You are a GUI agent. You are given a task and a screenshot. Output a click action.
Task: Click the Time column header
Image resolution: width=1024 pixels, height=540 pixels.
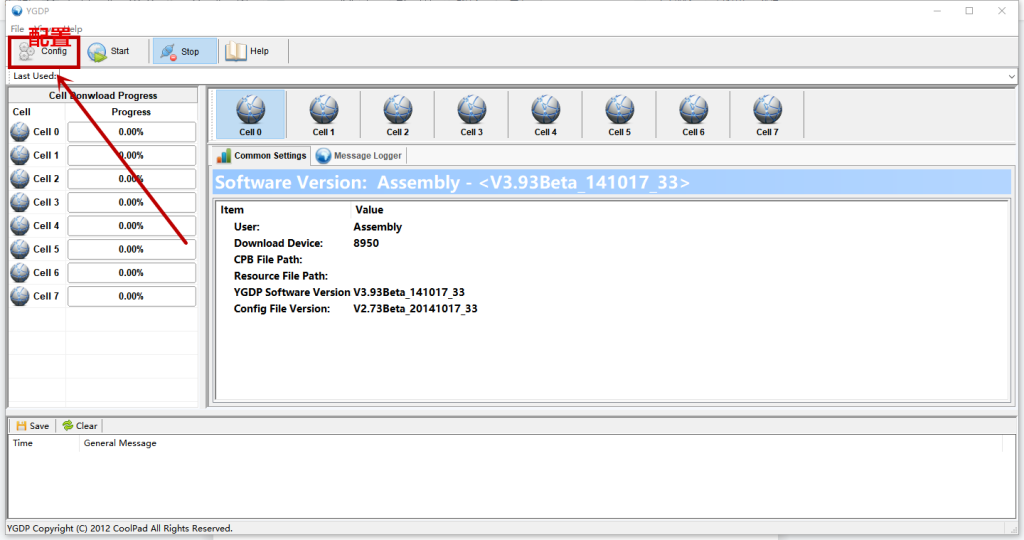point(23,443)
